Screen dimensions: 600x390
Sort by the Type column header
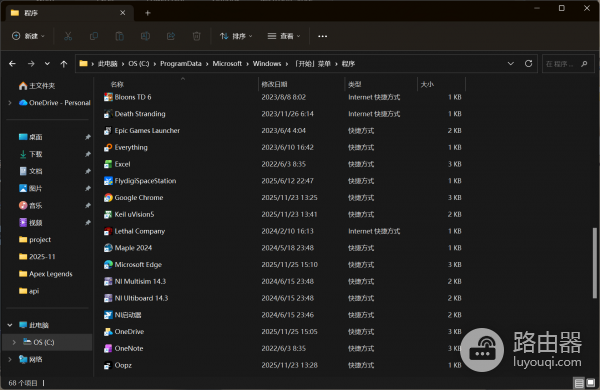[380, 84]
